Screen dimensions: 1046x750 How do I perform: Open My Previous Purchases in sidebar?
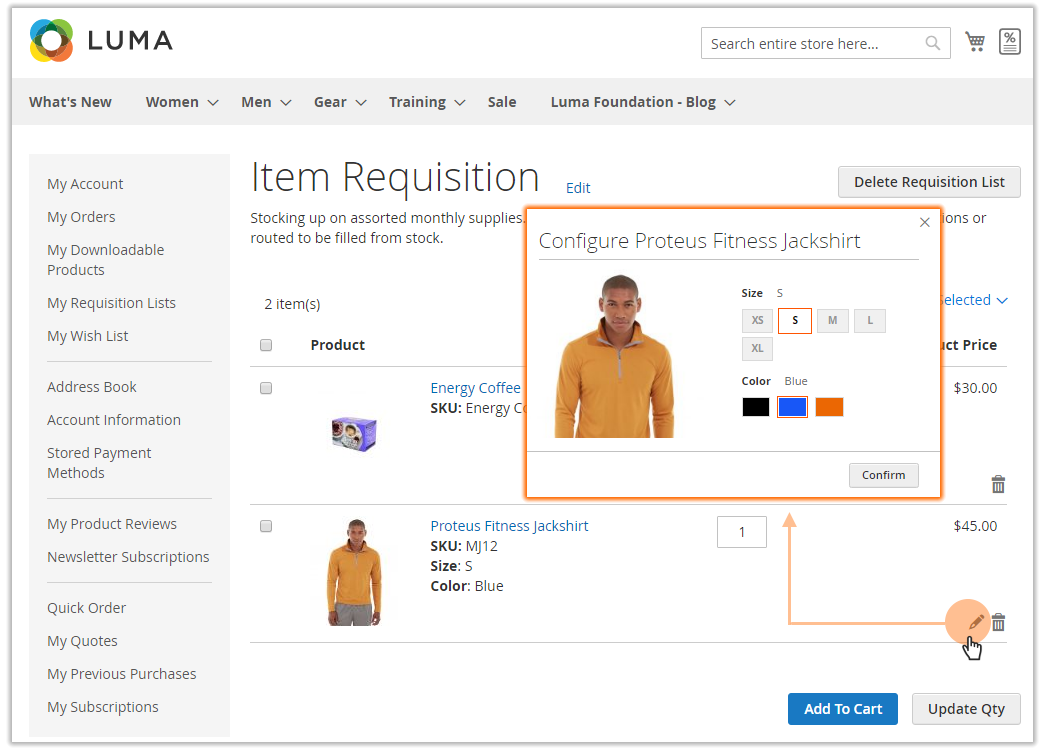pyautogui.click(x=122, y=674)
